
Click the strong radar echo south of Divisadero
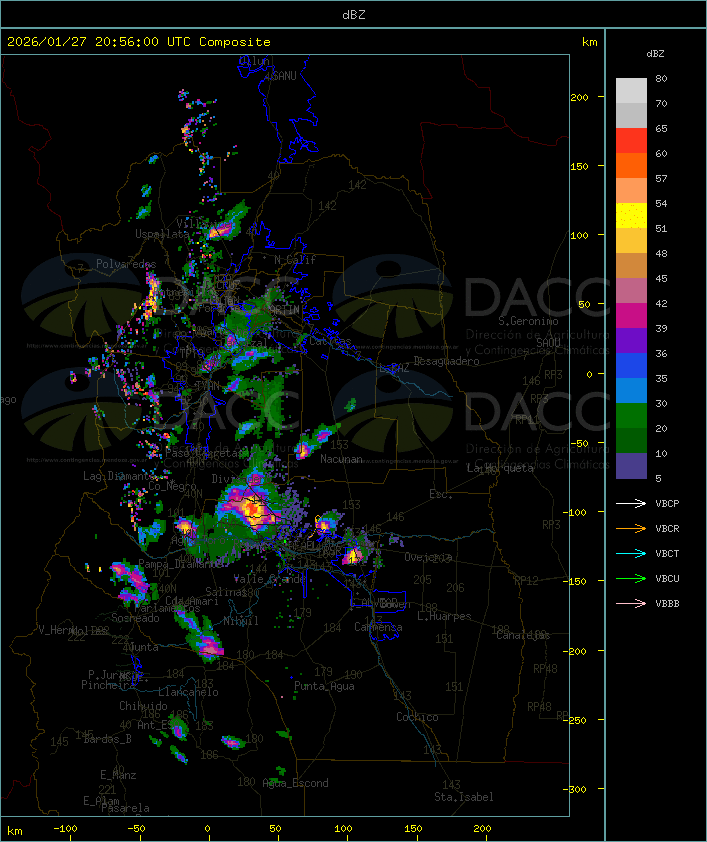point(250,507)
